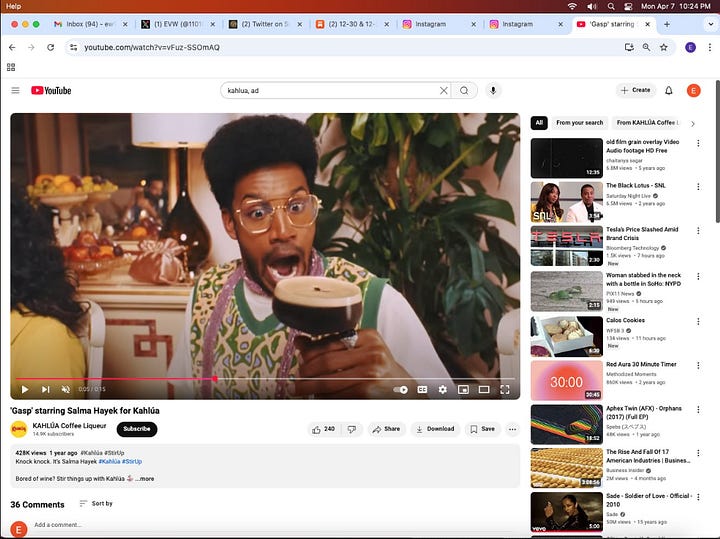Open YouTube account avatar menu

(x=693, y=90)
